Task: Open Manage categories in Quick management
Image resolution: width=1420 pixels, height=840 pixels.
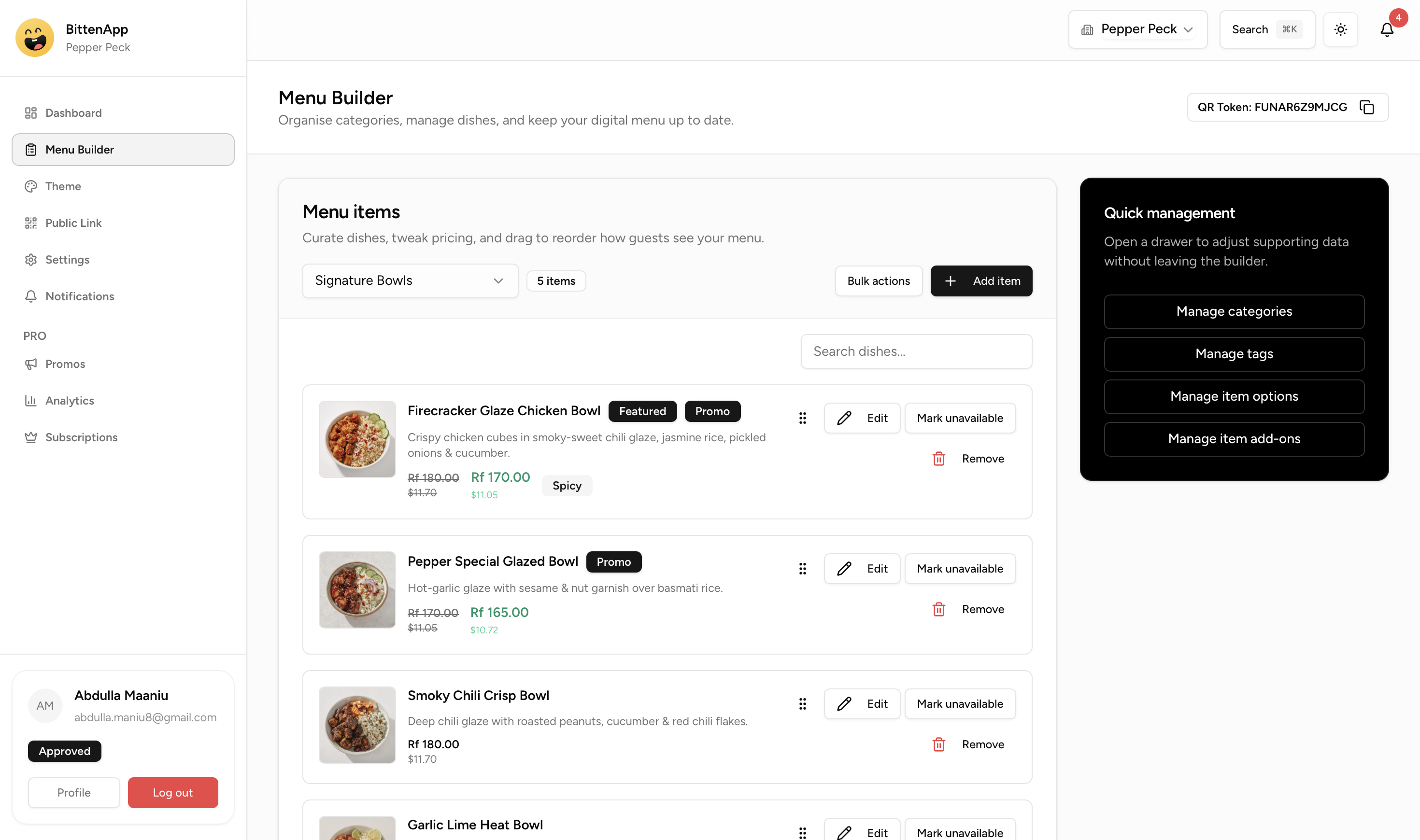Action: [1234, 311]
